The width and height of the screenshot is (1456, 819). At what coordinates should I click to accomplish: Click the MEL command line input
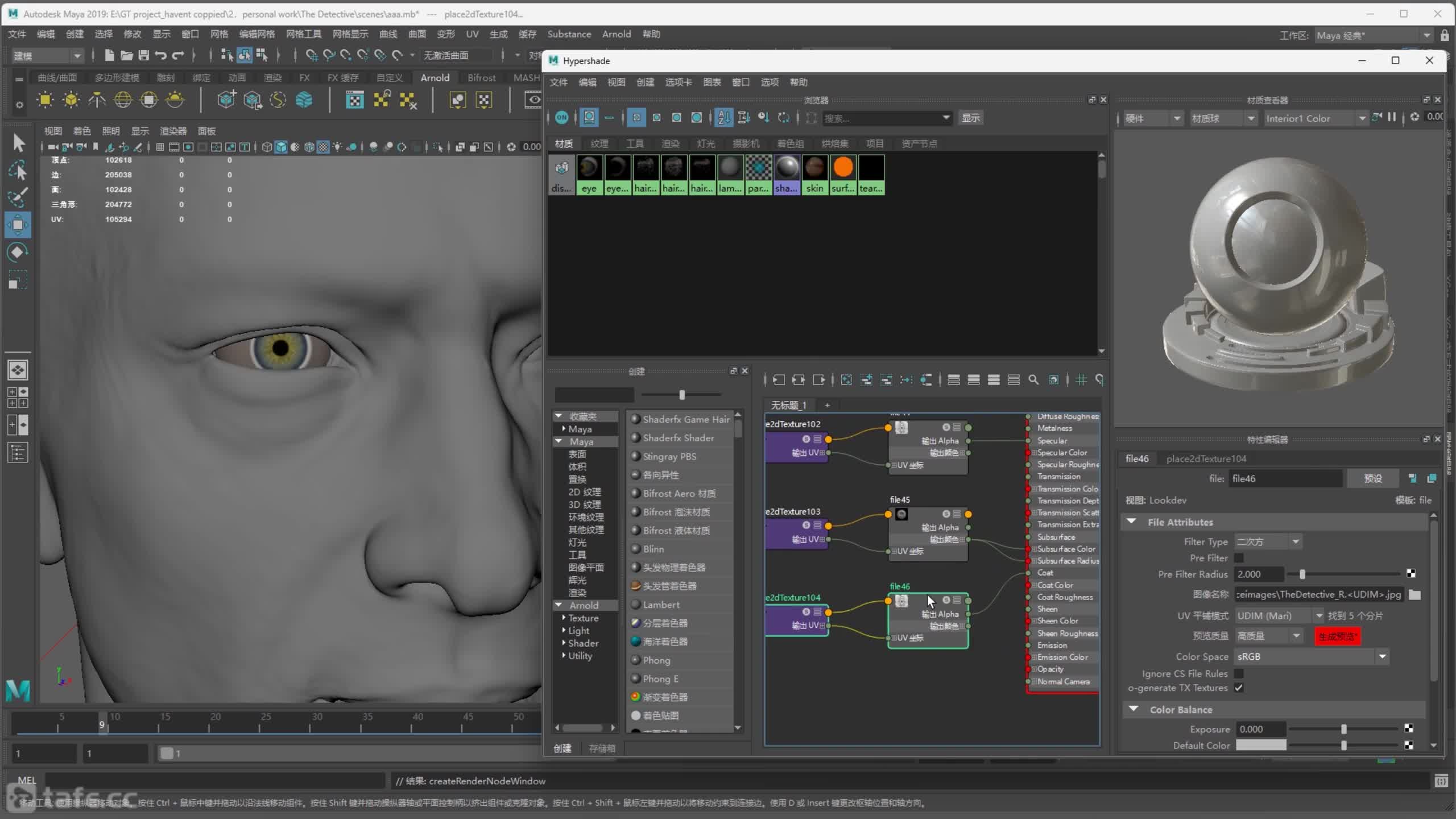(x=216, y=781)
